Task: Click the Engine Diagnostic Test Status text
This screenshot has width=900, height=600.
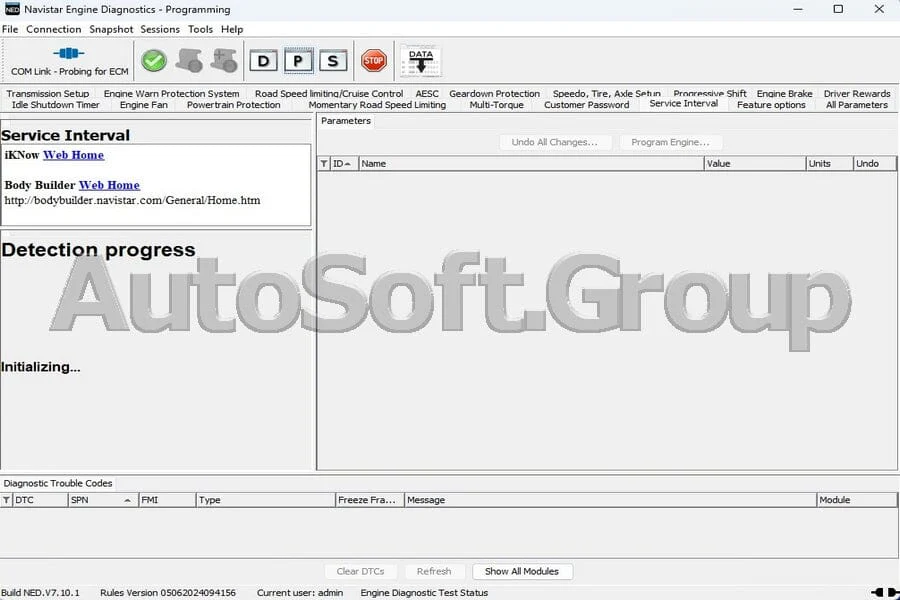Action: pyautogui.click(x=424, y=593)
